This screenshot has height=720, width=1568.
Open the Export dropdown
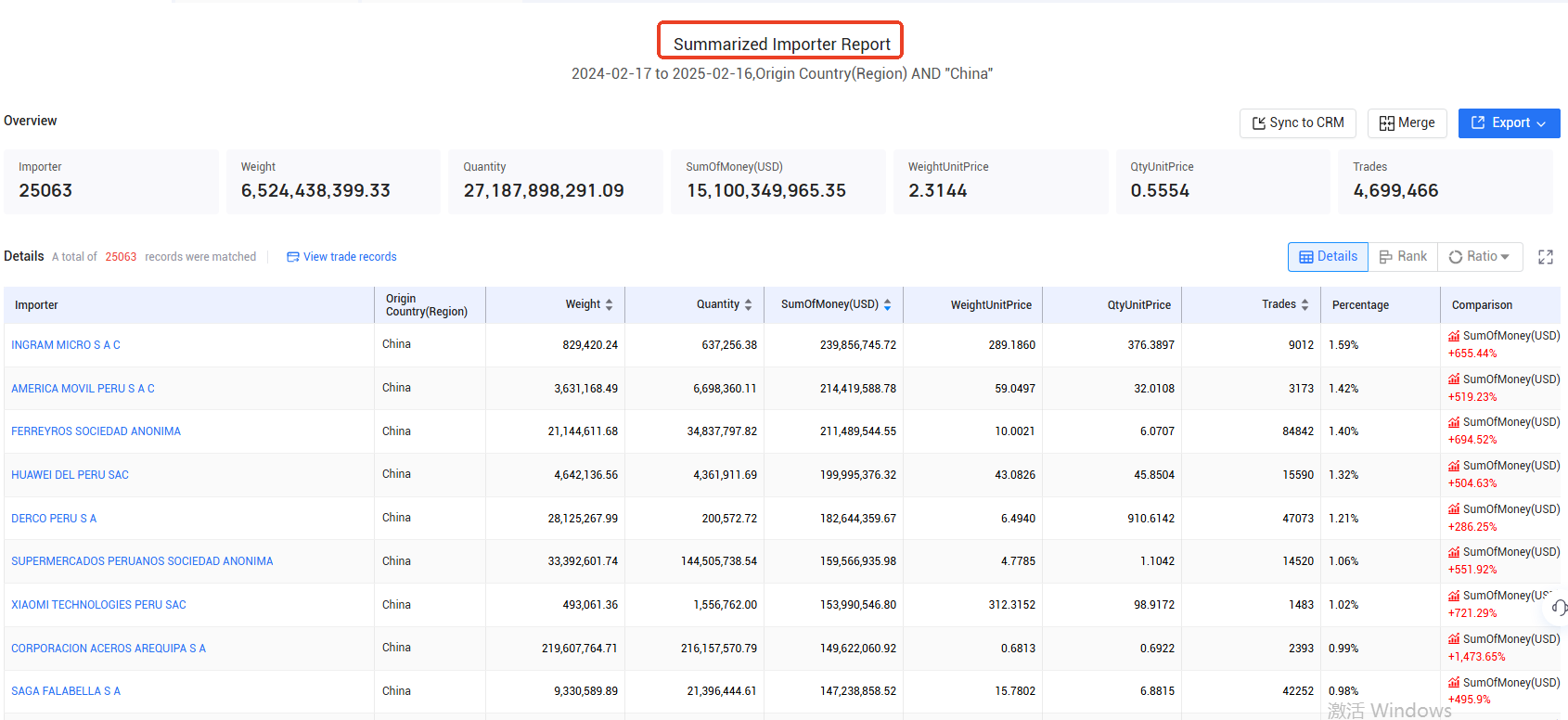pyautogui.click(x=1509, y=123)
